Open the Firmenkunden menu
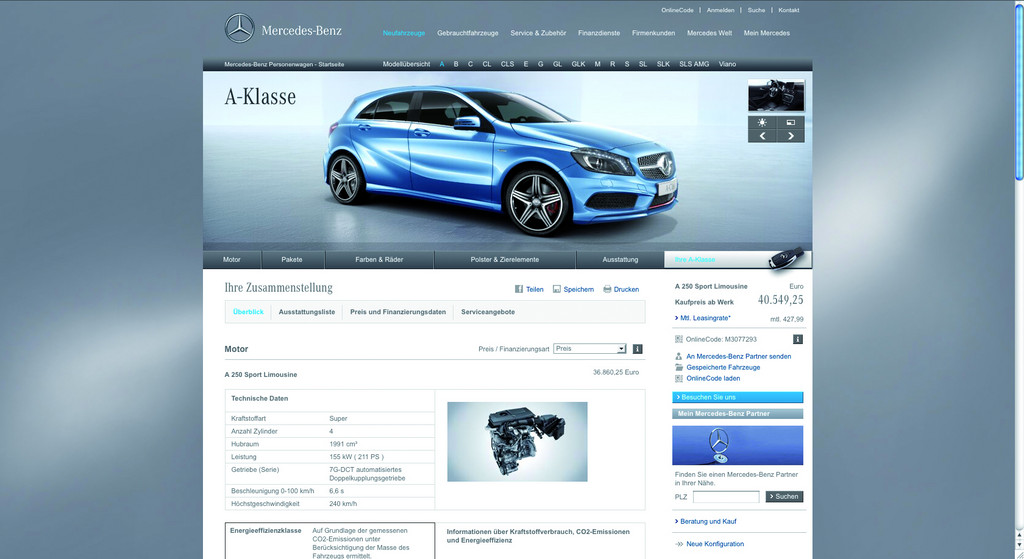The height and width of the screenshot is (559, 1024). click(x=653, y=33)
